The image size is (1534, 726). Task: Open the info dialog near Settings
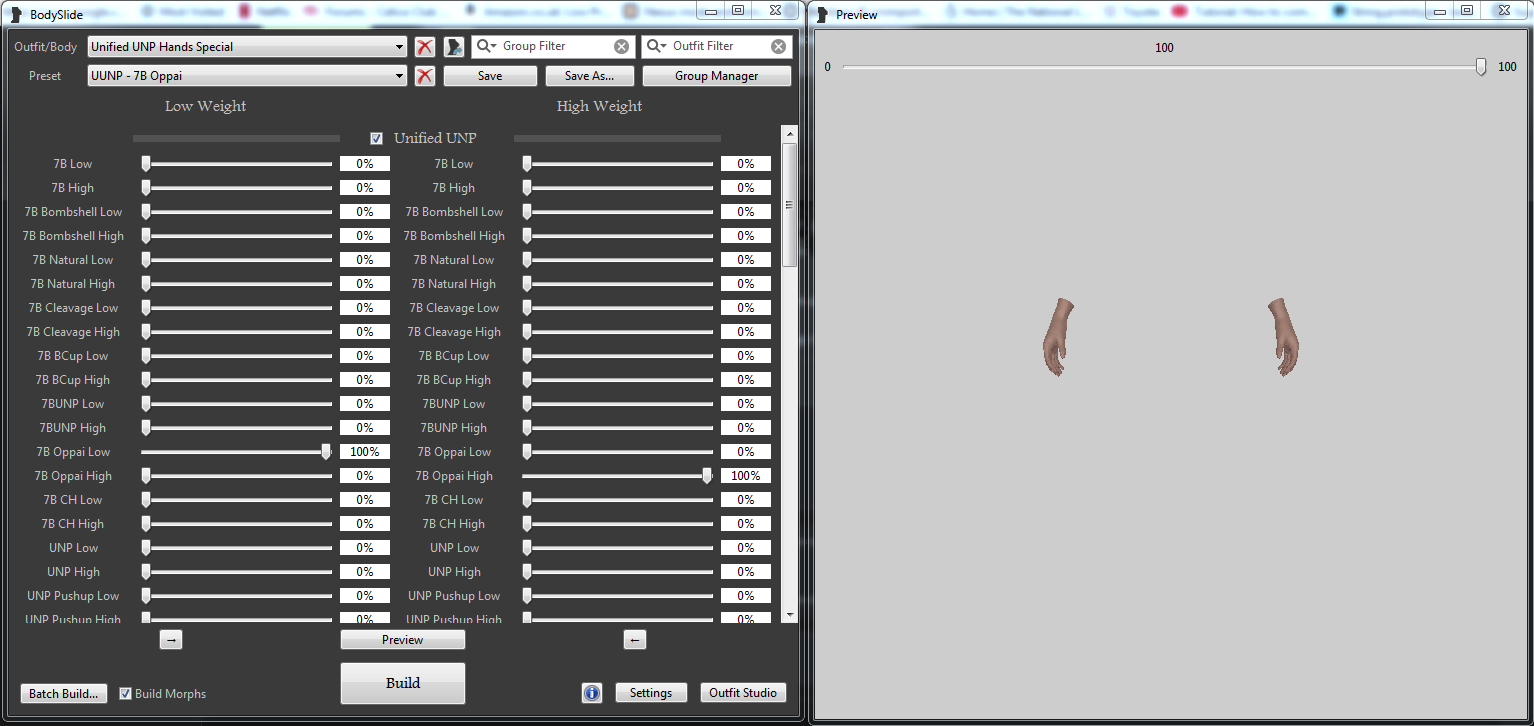(591, 692)
